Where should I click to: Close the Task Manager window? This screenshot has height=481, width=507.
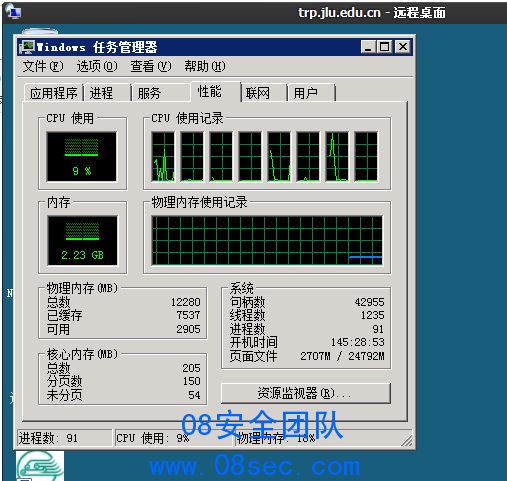[403, 47]
